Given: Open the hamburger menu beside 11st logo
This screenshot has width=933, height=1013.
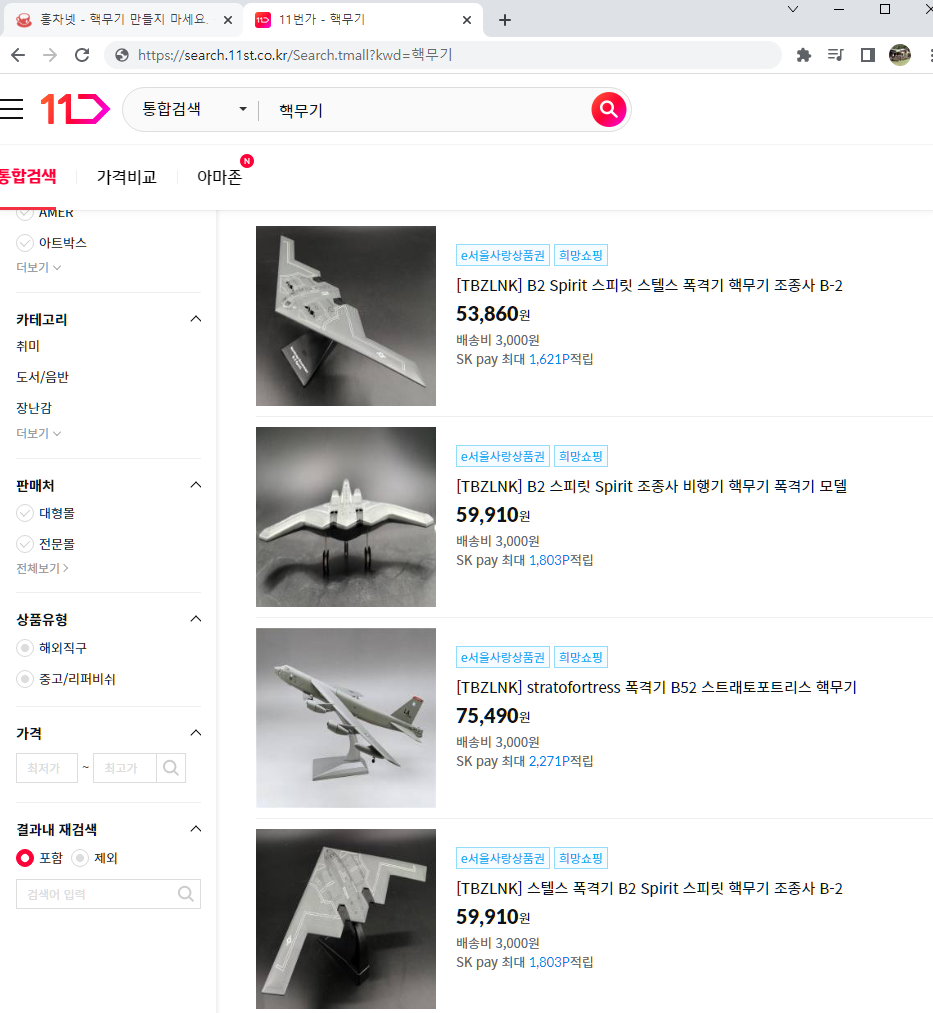Looking at the screenshot, I should (x=11, y=109).
